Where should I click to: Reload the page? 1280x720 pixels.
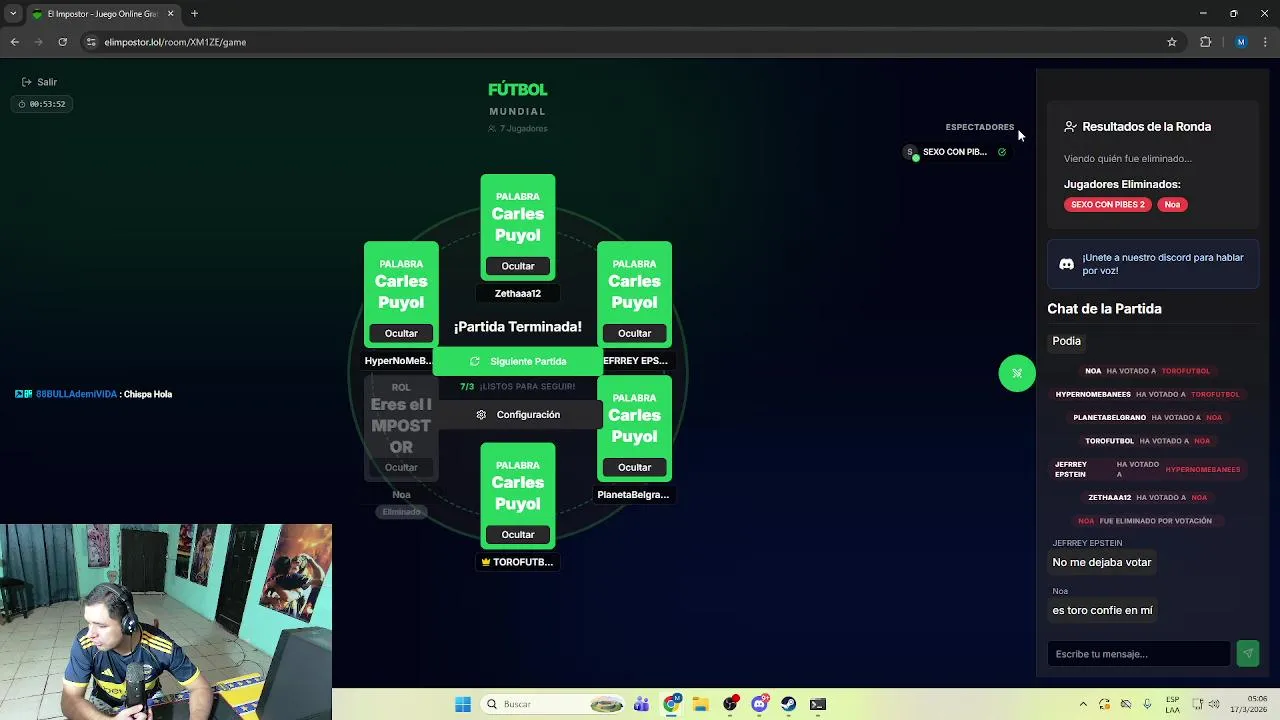62,42
